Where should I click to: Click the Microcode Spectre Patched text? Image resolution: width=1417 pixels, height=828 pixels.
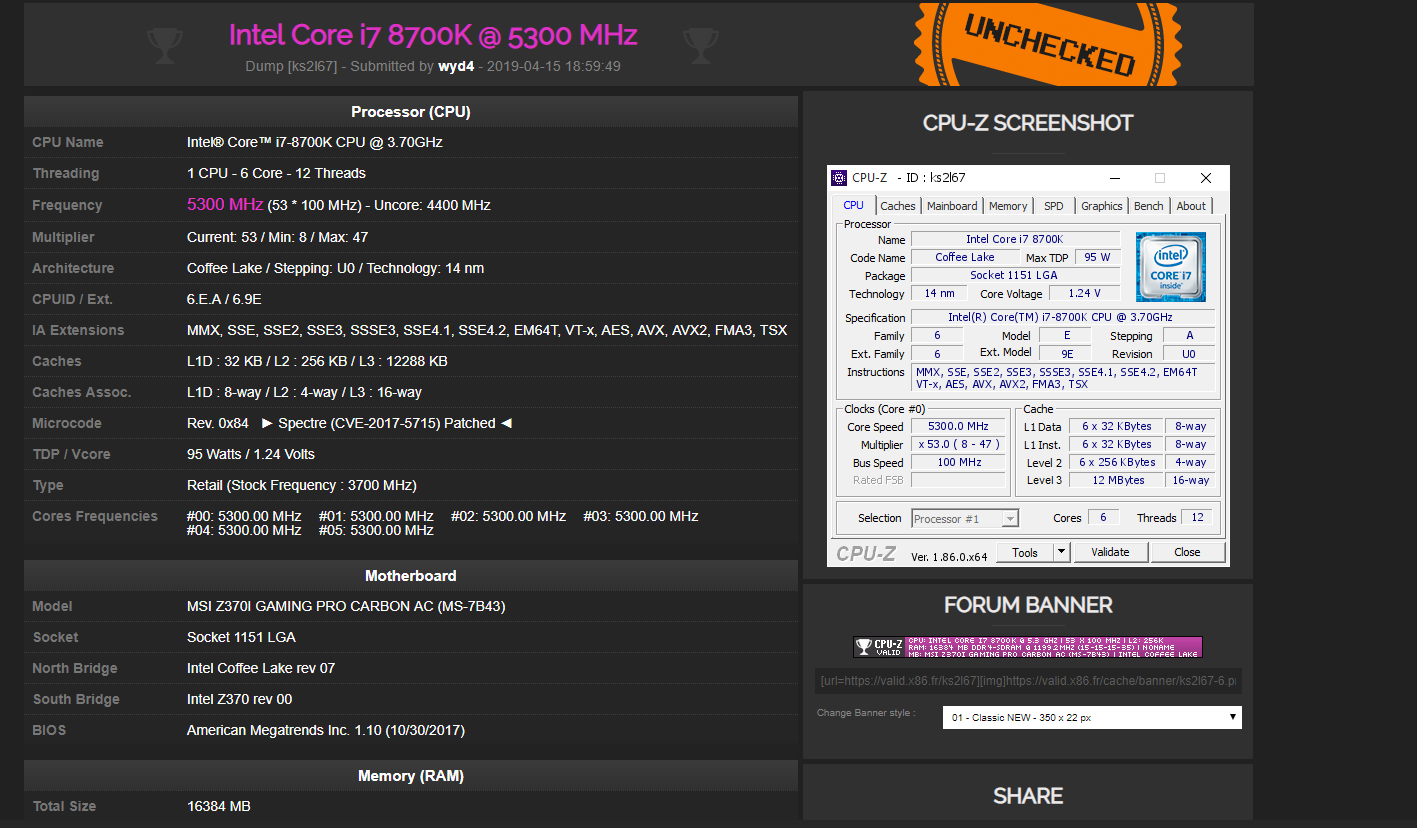click(x=386, y=423)
